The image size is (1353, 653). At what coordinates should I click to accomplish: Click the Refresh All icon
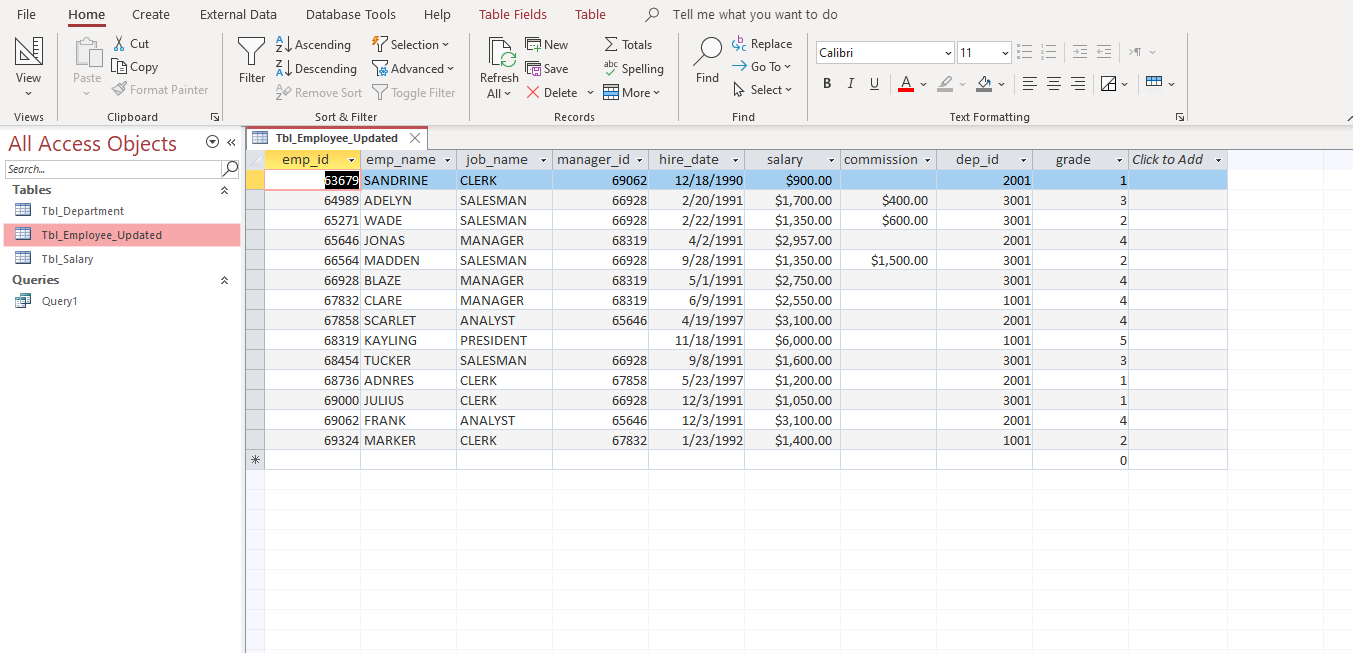click(x=498, y=60)
